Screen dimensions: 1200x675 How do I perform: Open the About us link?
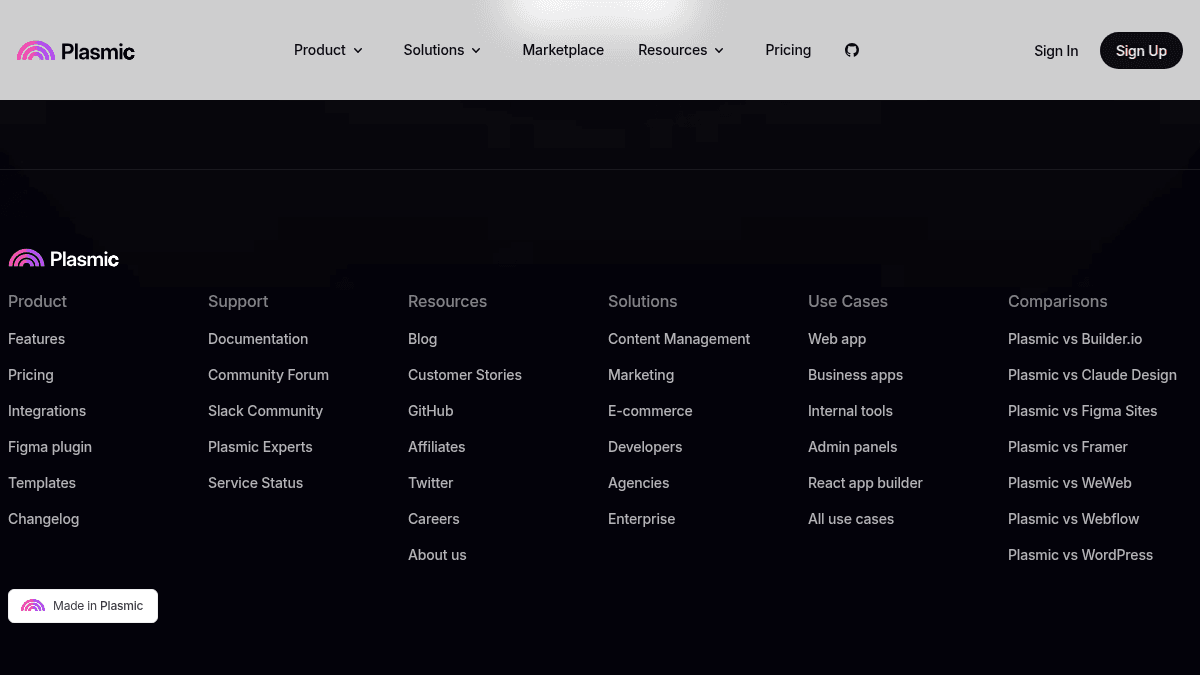(437, 555)
